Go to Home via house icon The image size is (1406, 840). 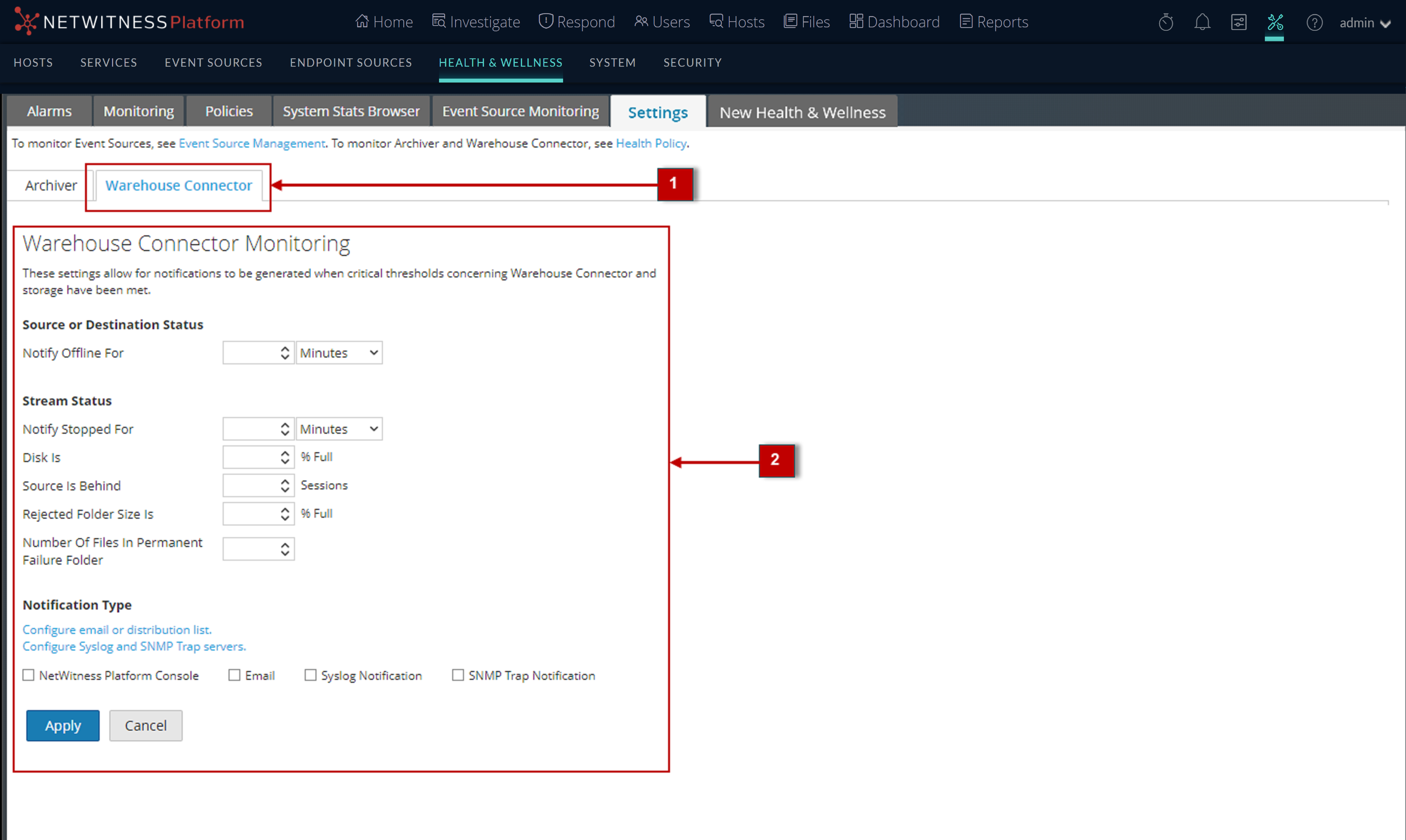(x=384, y=22)
